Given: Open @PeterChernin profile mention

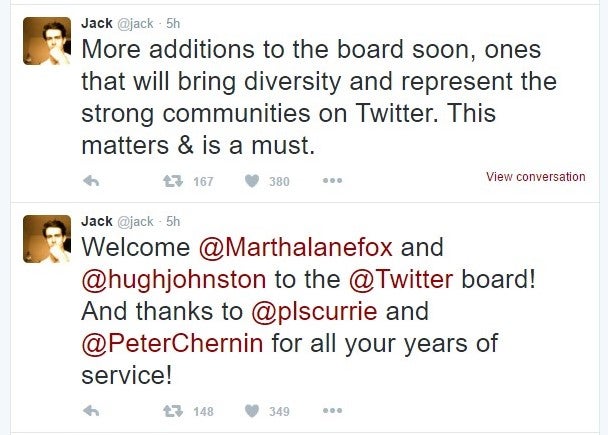Looking at the screenshot, I should 173,344.
